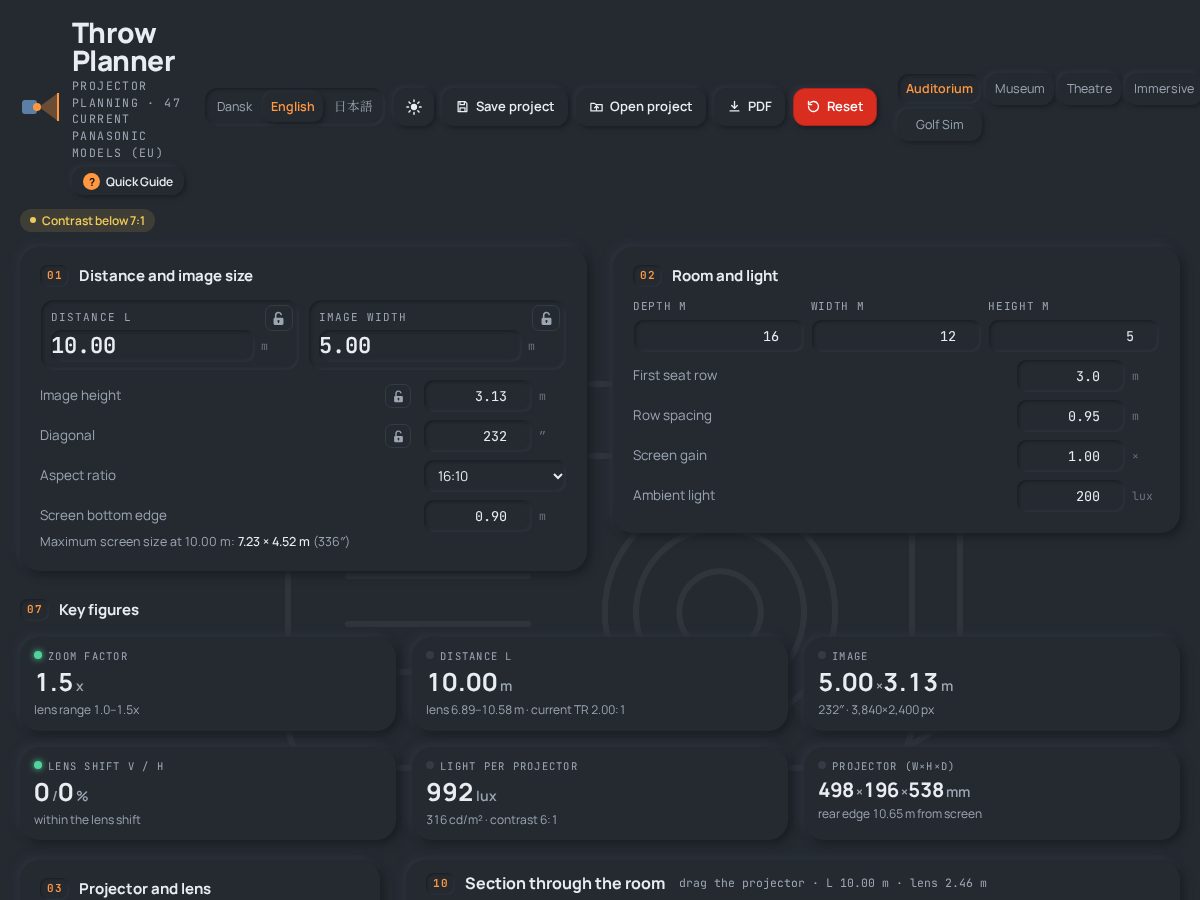The image size is (1200, 900).
Task: Toggle the Image height lock
Action: [398, 396]
